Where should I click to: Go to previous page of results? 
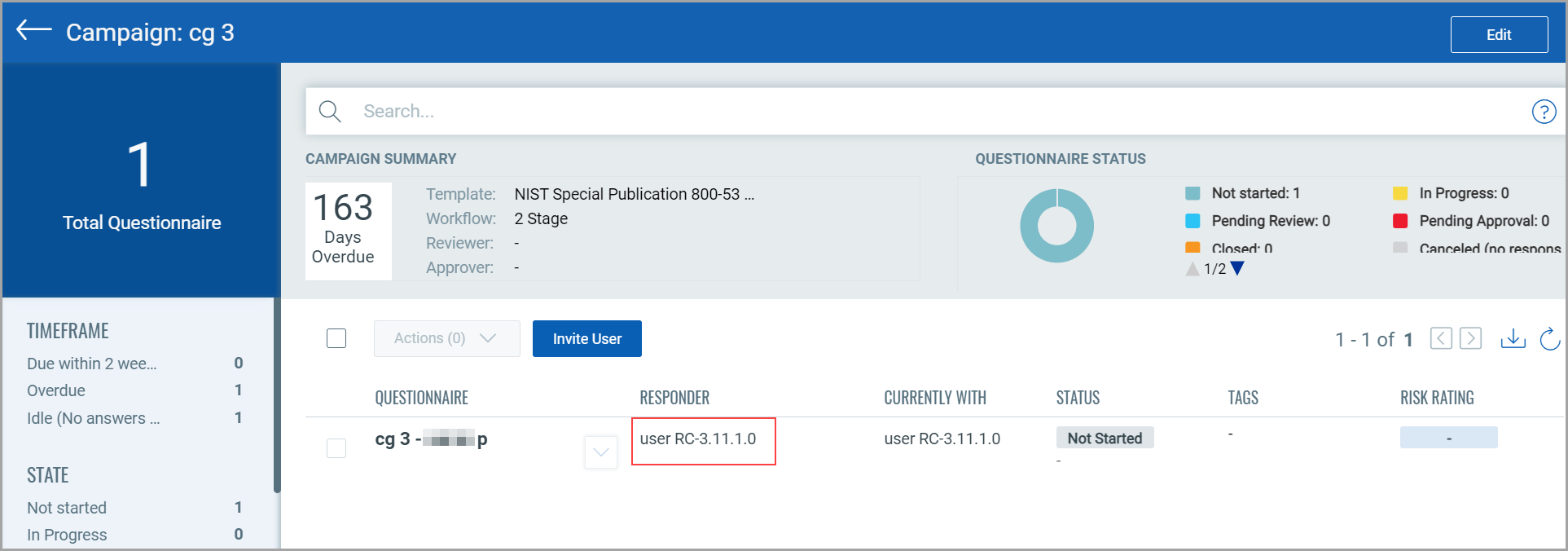coord(1440,338)
